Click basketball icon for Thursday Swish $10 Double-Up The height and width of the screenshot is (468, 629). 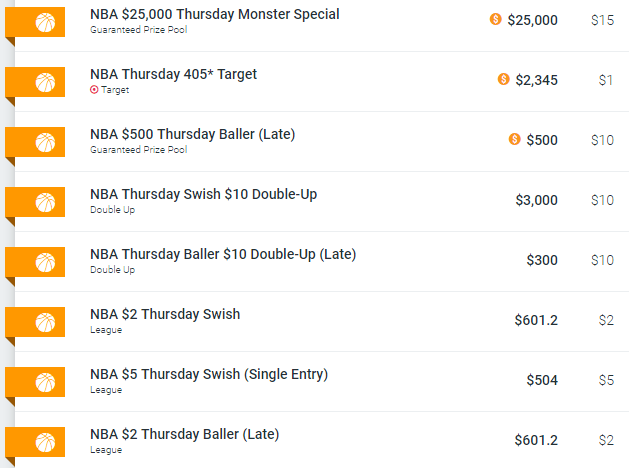click(x=45, y=201)
